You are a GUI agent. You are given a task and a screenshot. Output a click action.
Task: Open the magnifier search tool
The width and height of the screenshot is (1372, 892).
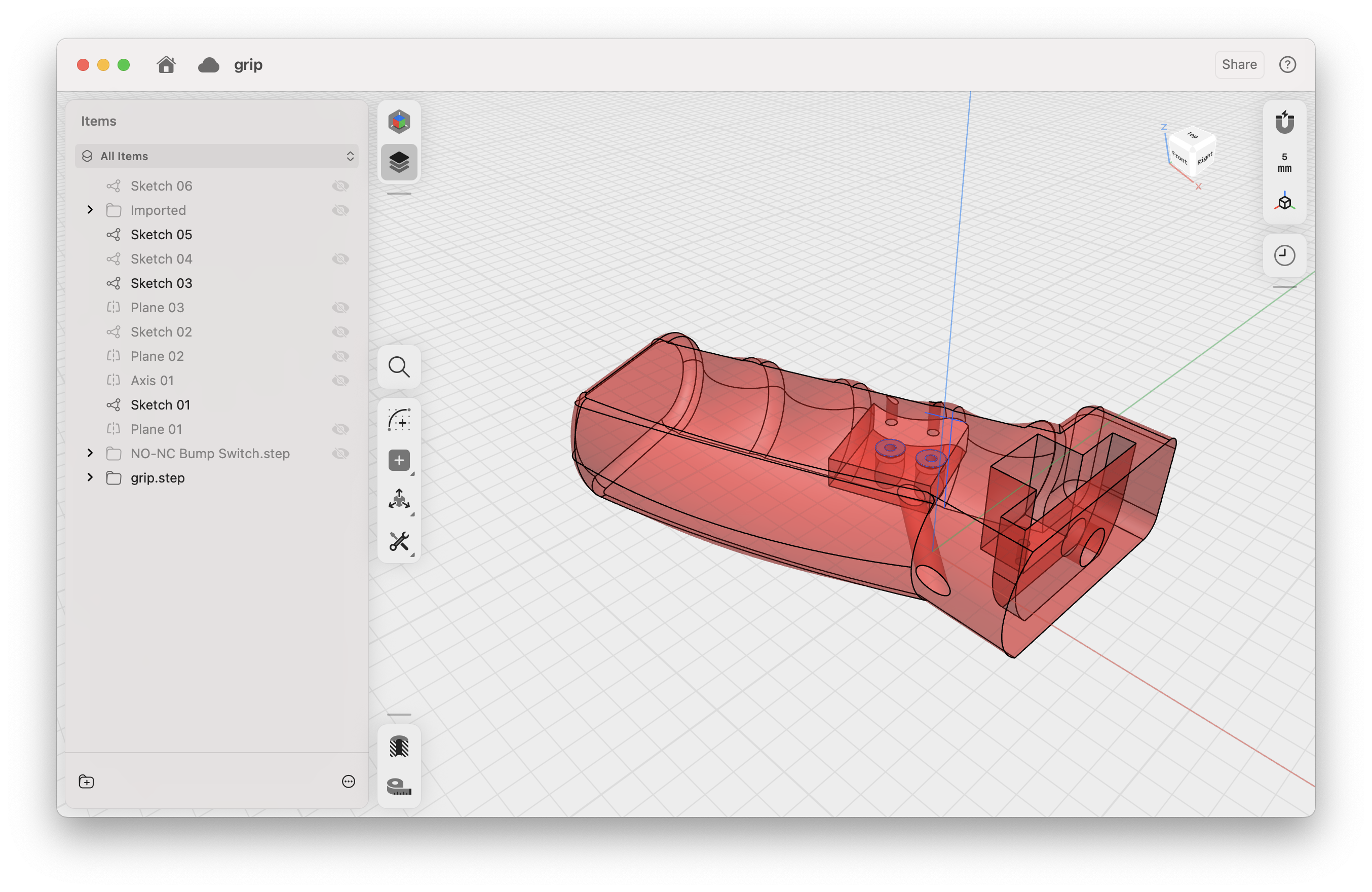(399, 367)
